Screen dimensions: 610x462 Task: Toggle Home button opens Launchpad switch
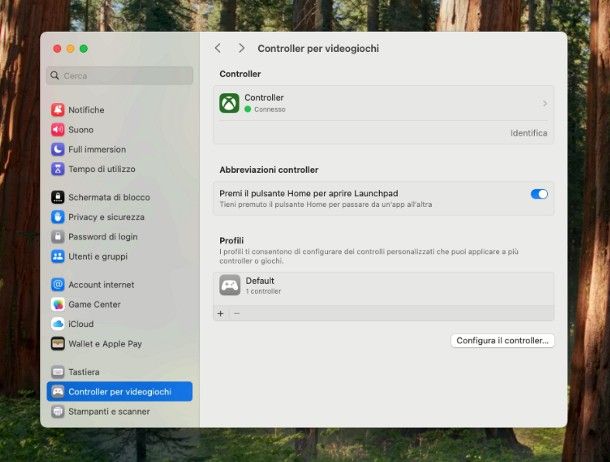(539, 194)
